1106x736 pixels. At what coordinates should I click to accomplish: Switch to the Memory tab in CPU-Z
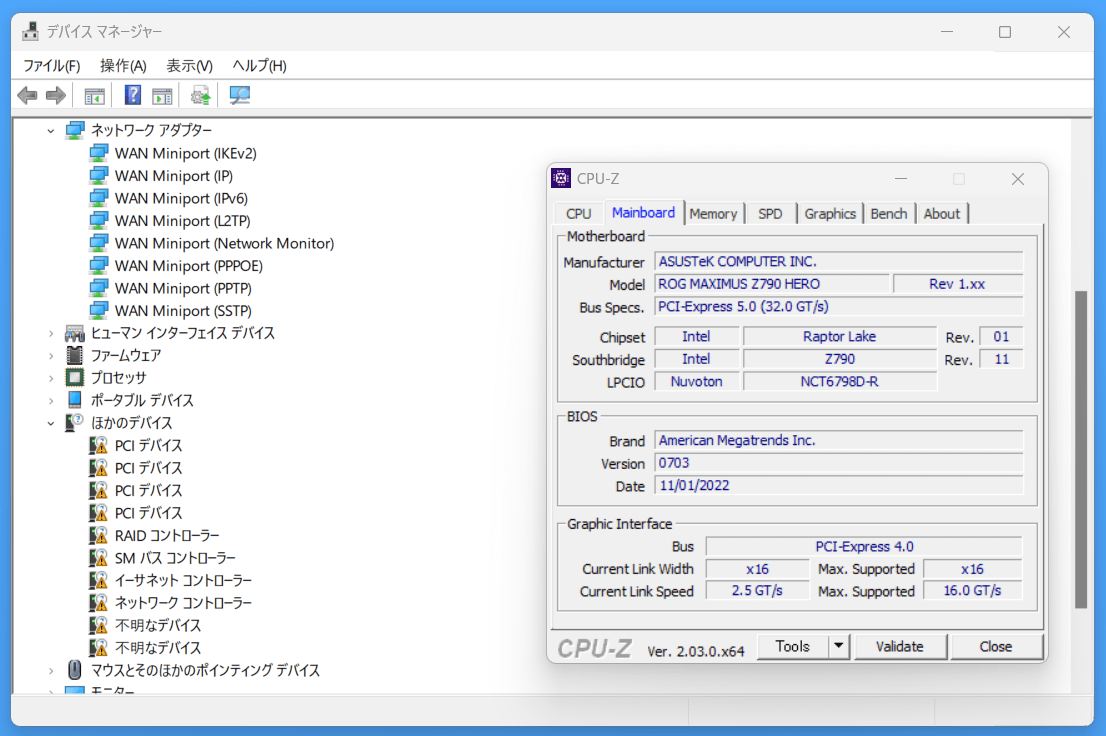pos(713,214)
